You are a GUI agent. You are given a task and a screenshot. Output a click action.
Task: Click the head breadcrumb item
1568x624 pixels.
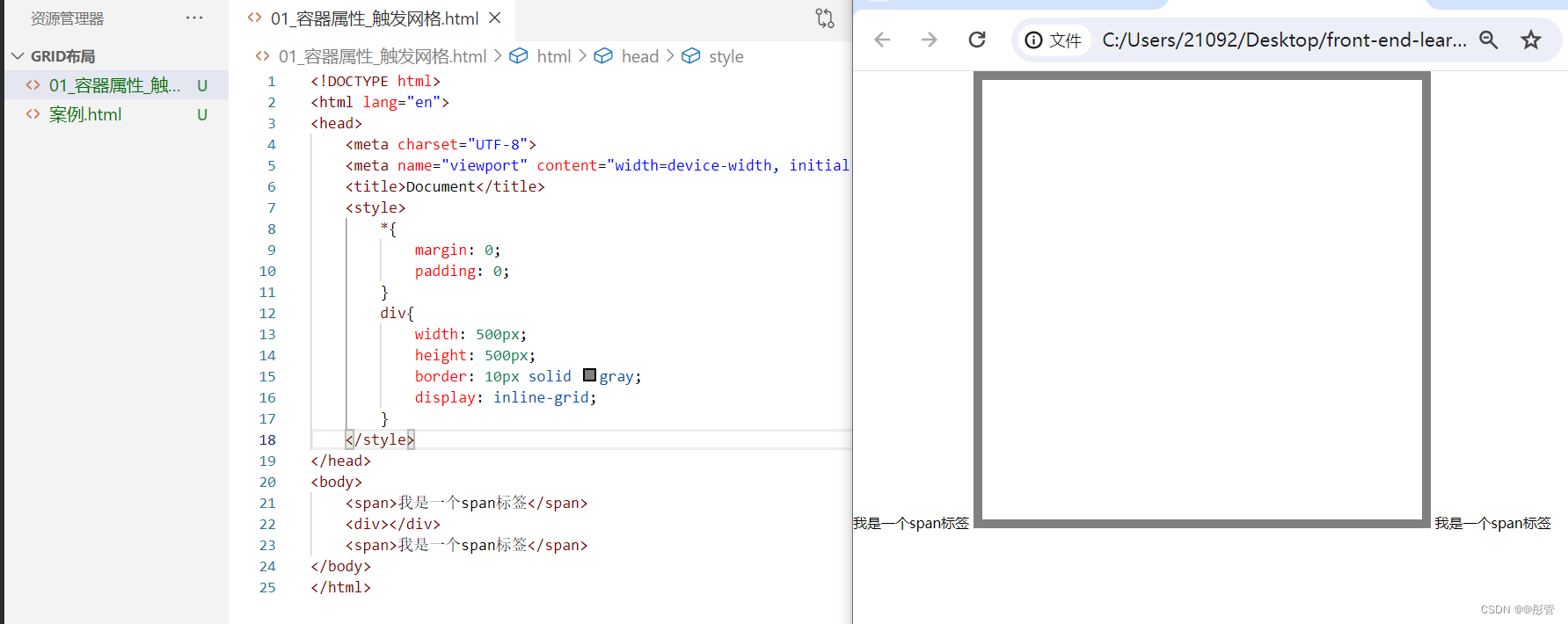click(x=639, y=56)
